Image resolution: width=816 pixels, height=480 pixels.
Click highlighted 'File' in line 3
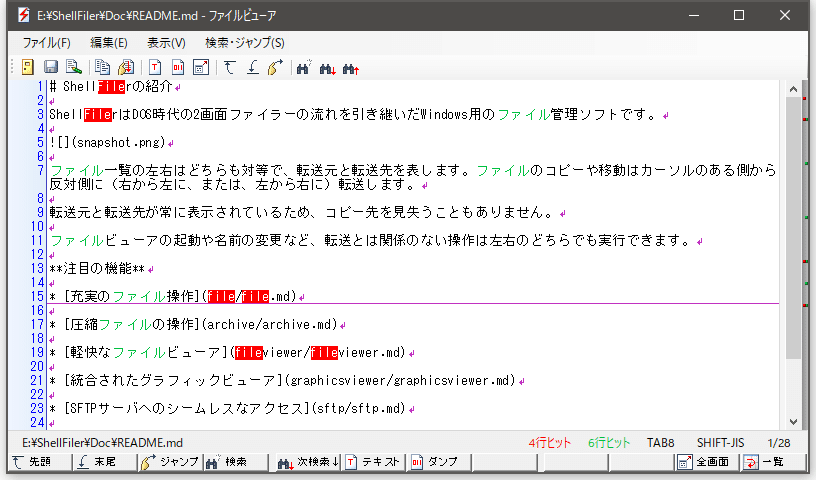(98, 115)
